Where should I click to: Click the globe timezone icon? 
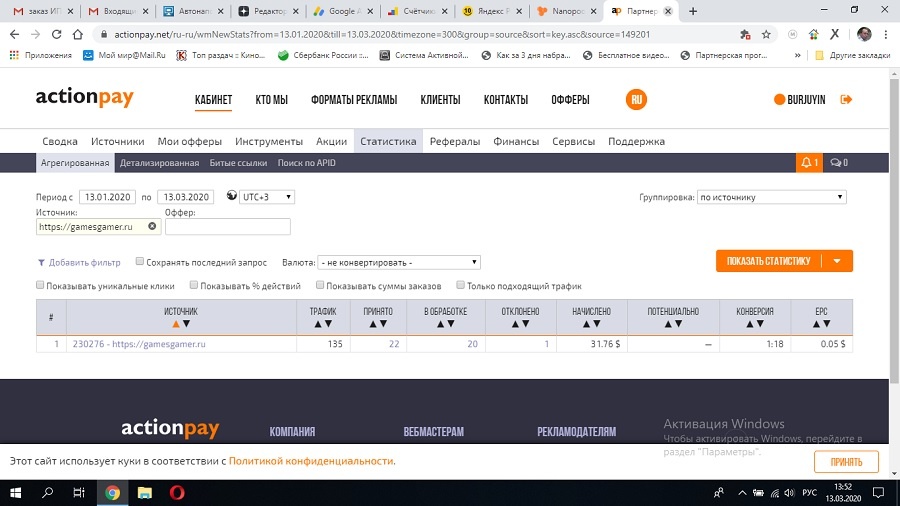tap(231, 196)
